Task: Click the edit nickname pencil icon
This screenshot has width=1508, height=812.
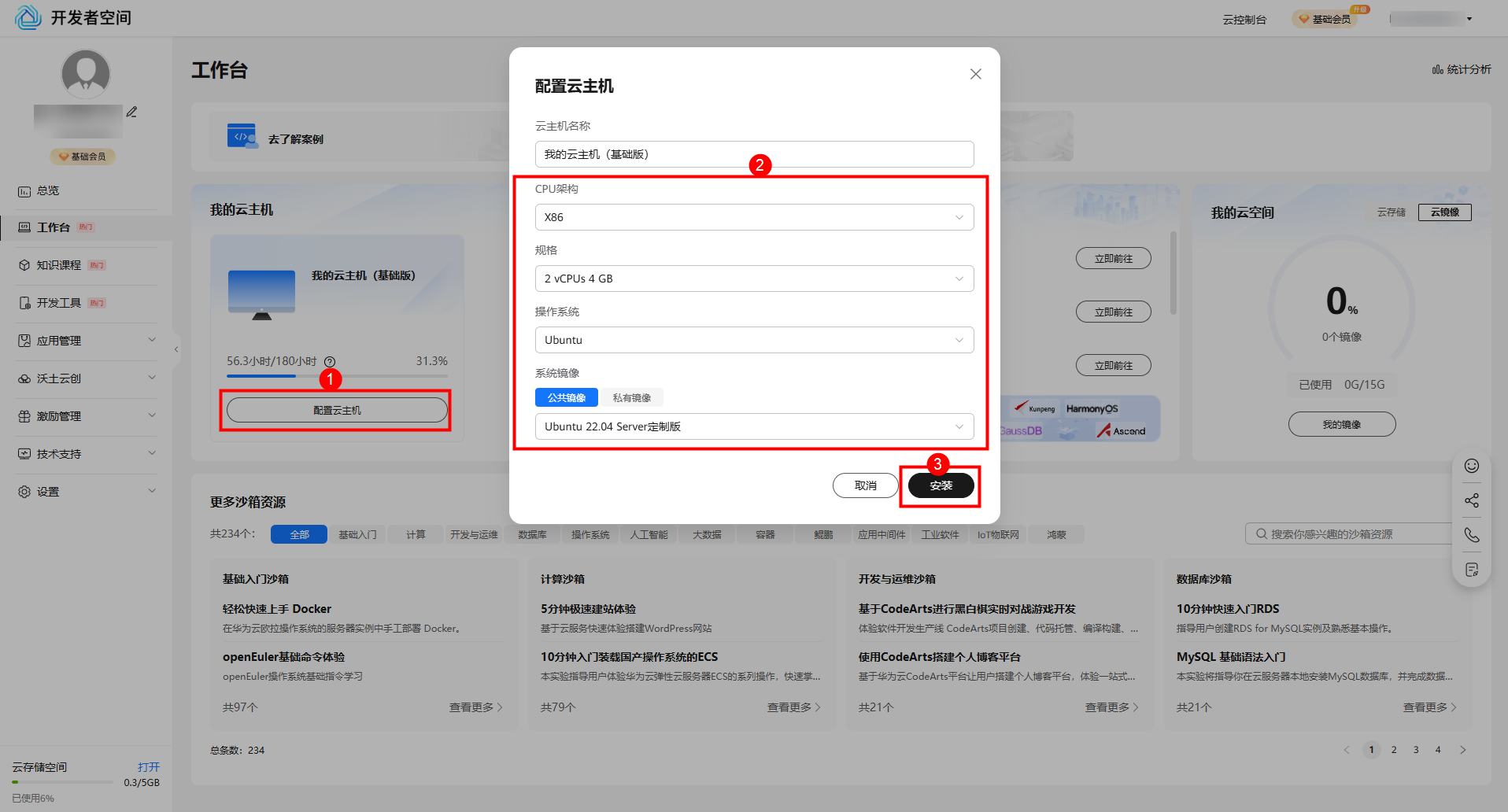Action: (132, 113)
